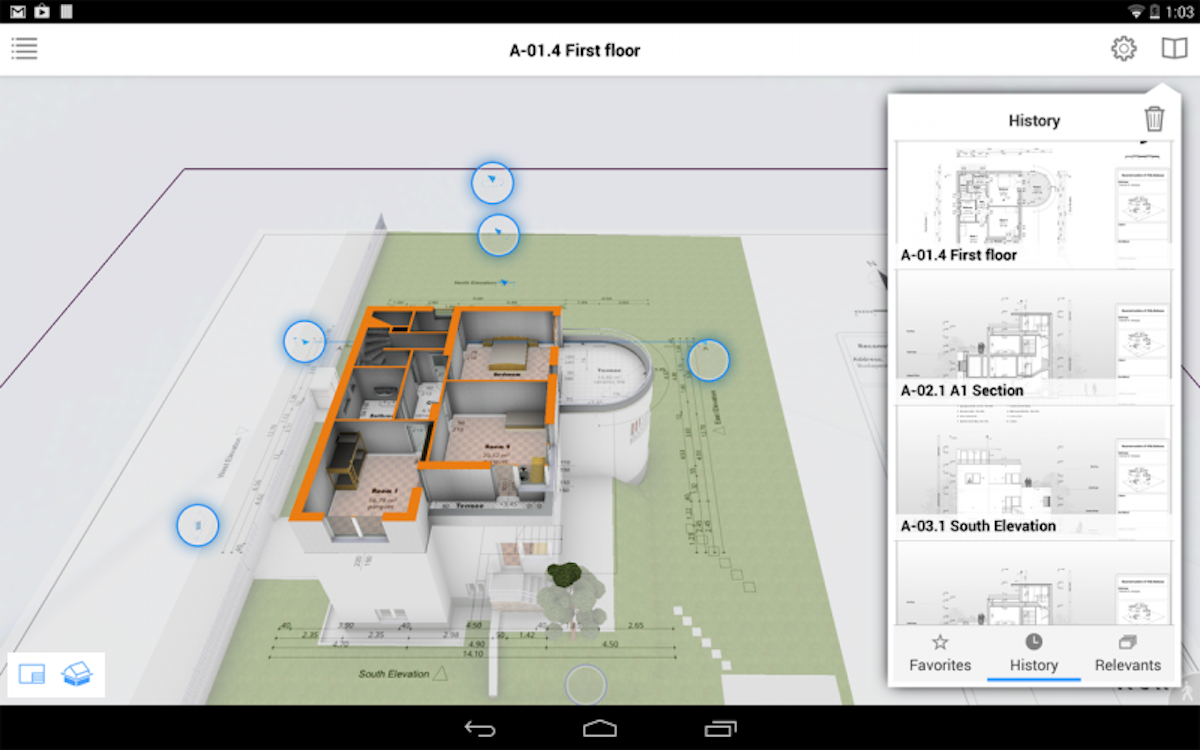The width and height of the screenshot is (1200, 750).
Task: Toggle the East Elevation camera marker right side
Action: tap(708, 360)
